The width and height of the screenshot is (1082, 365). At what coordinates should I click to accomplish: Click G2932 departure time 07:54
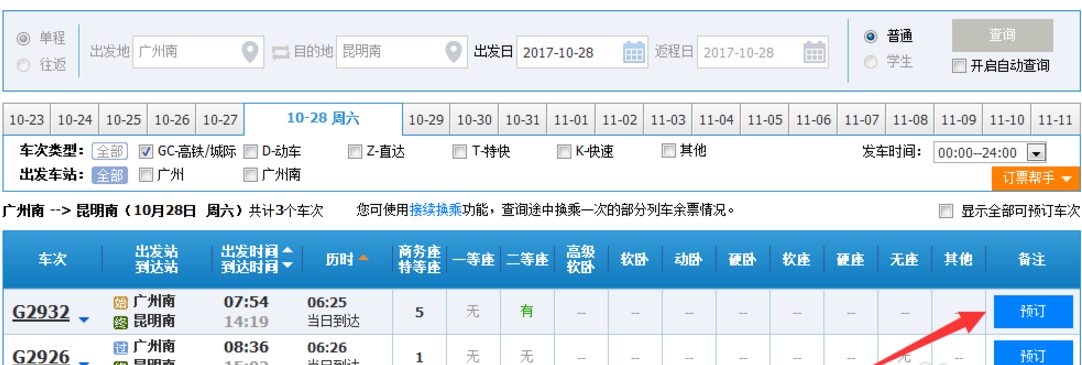246,302
